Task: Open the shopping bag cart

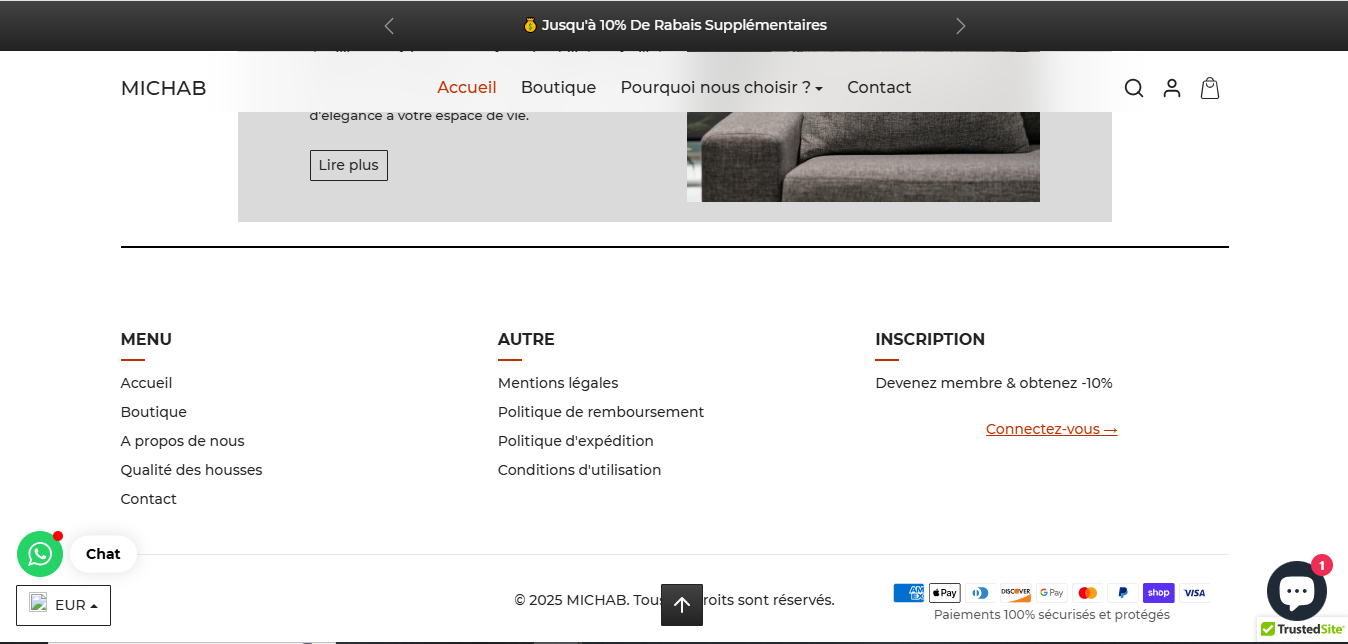Action: (1209, 88)
